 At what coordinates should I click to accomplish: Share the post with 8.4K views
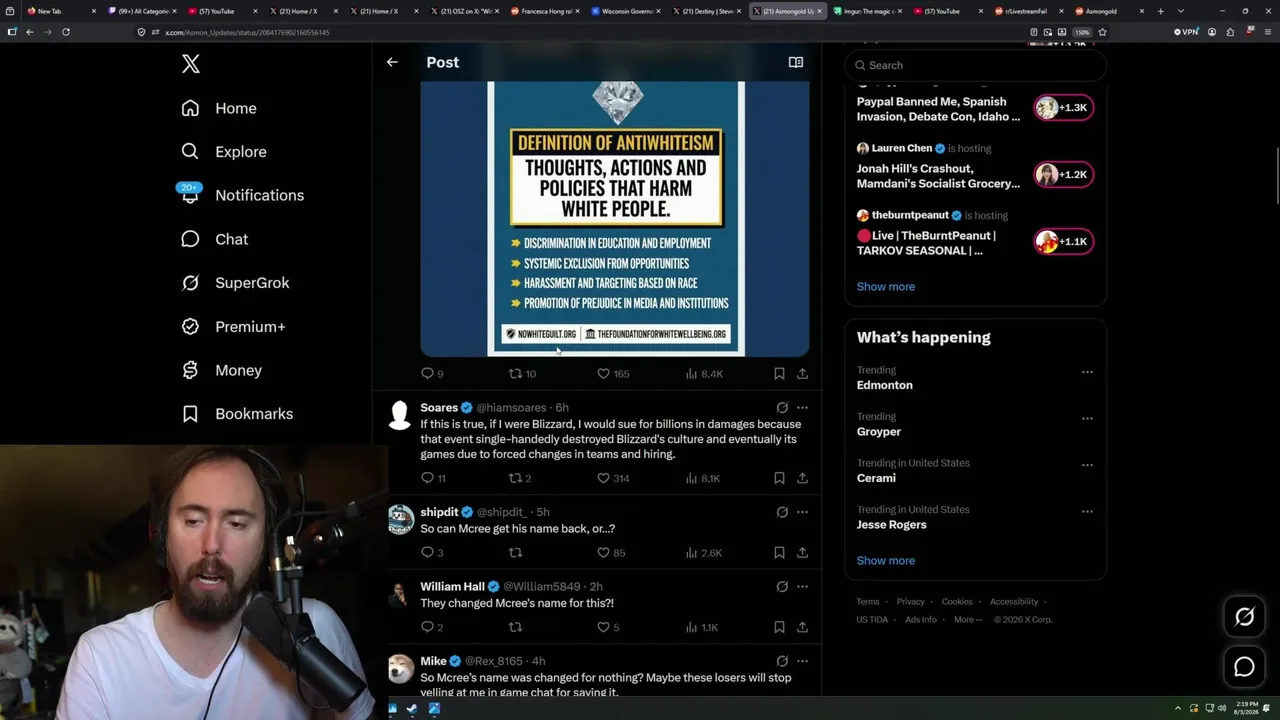[802, 373]
